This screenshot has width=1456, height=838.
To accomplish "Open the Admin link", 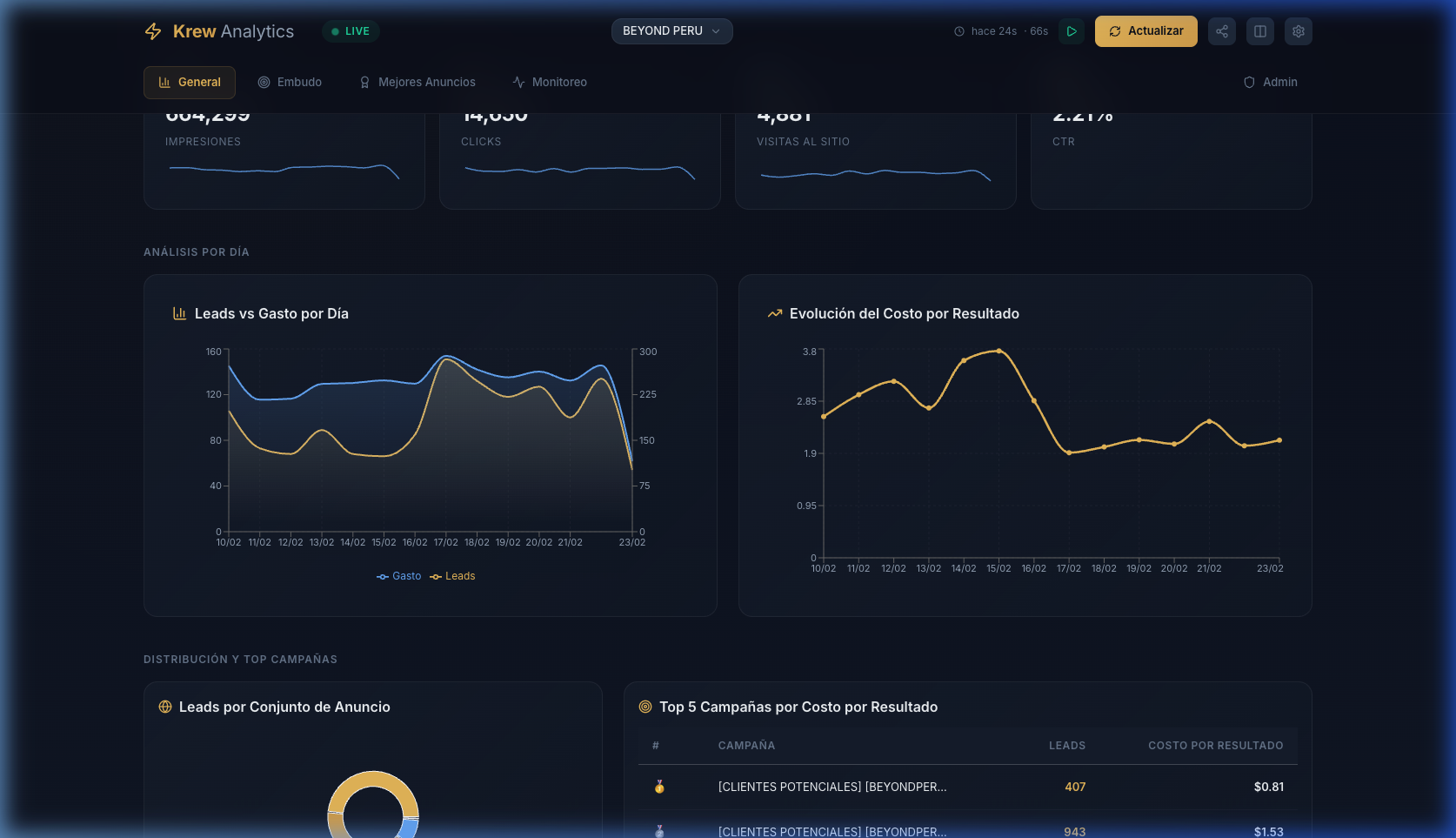I will (1270, 82).
